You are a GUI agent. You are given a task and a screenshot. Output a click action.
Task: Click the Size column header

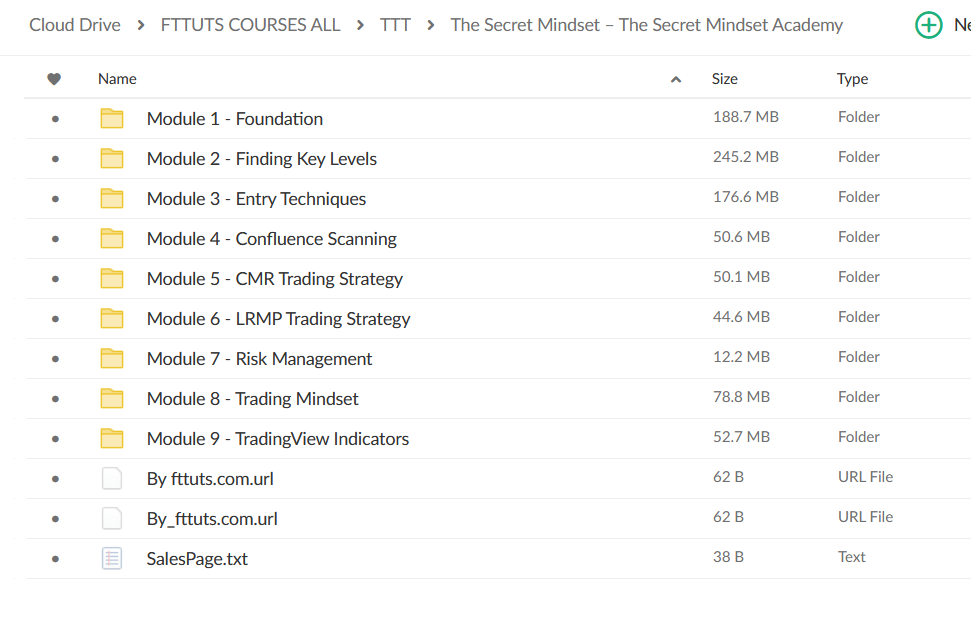click(724, 78)
